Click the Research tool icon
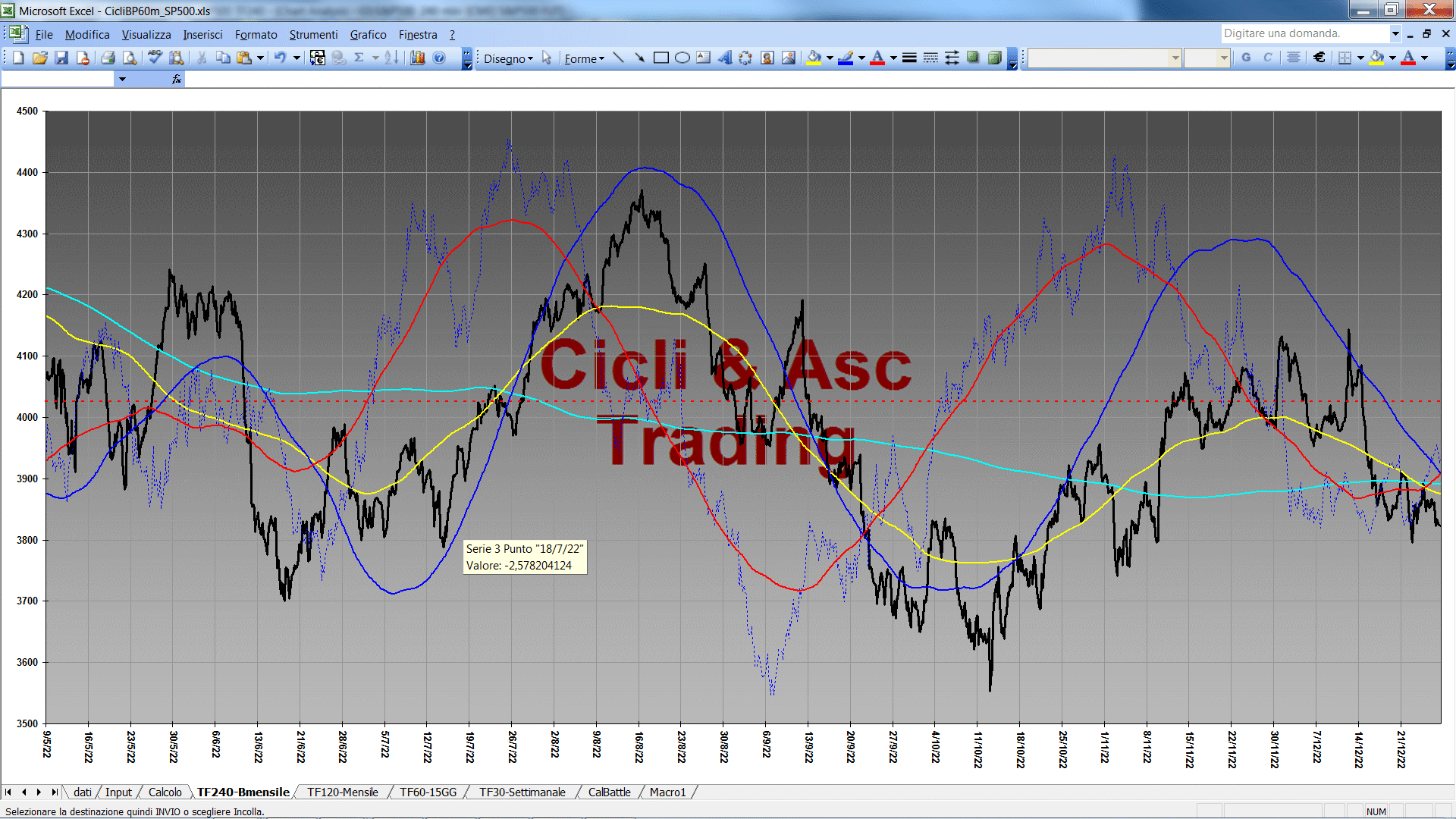Viewport: 1456px width, 819px height. [177, 58]
